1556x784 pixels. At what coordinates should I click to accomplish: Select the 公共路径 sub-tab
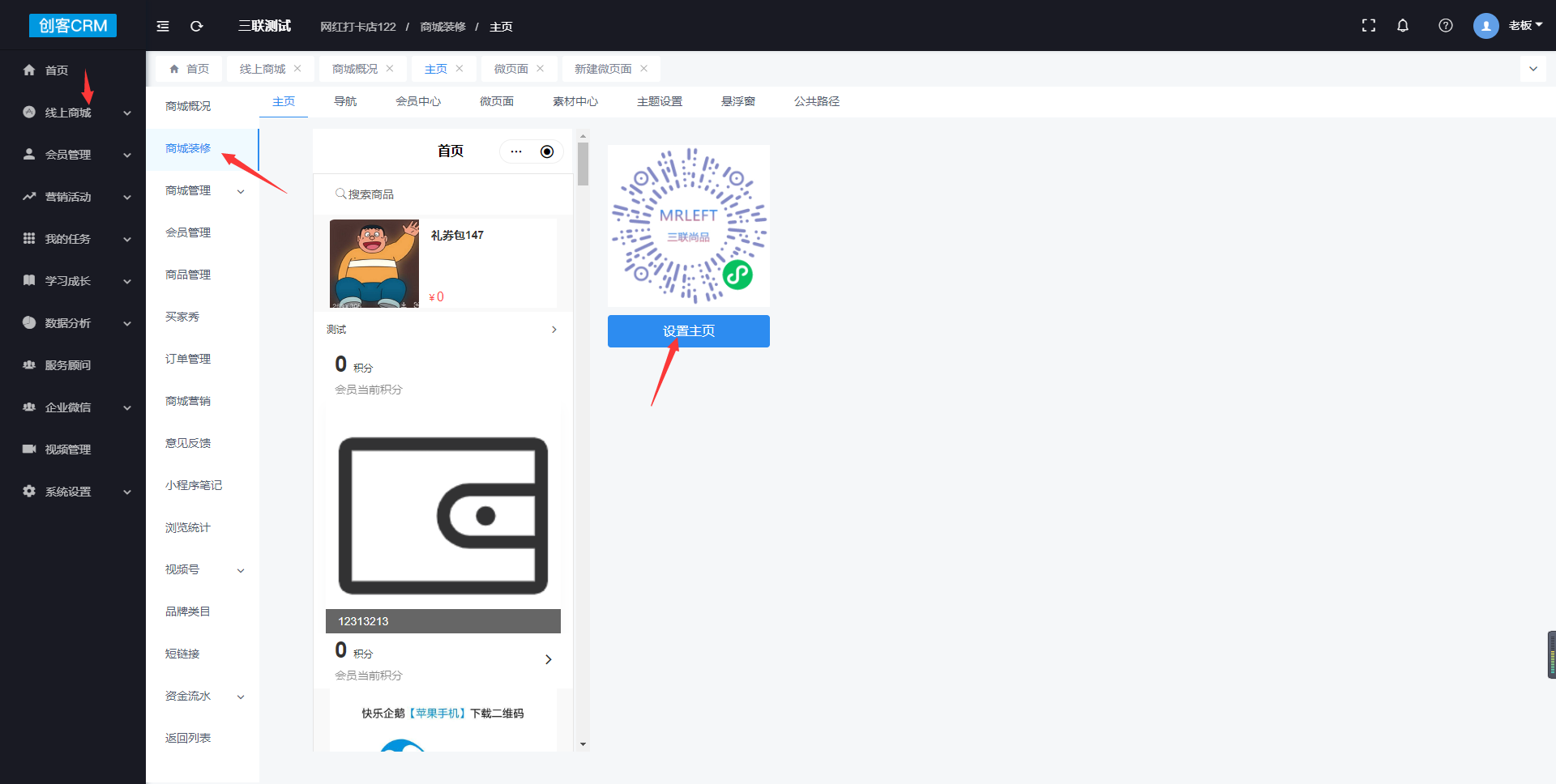click(x=817, y=101)
